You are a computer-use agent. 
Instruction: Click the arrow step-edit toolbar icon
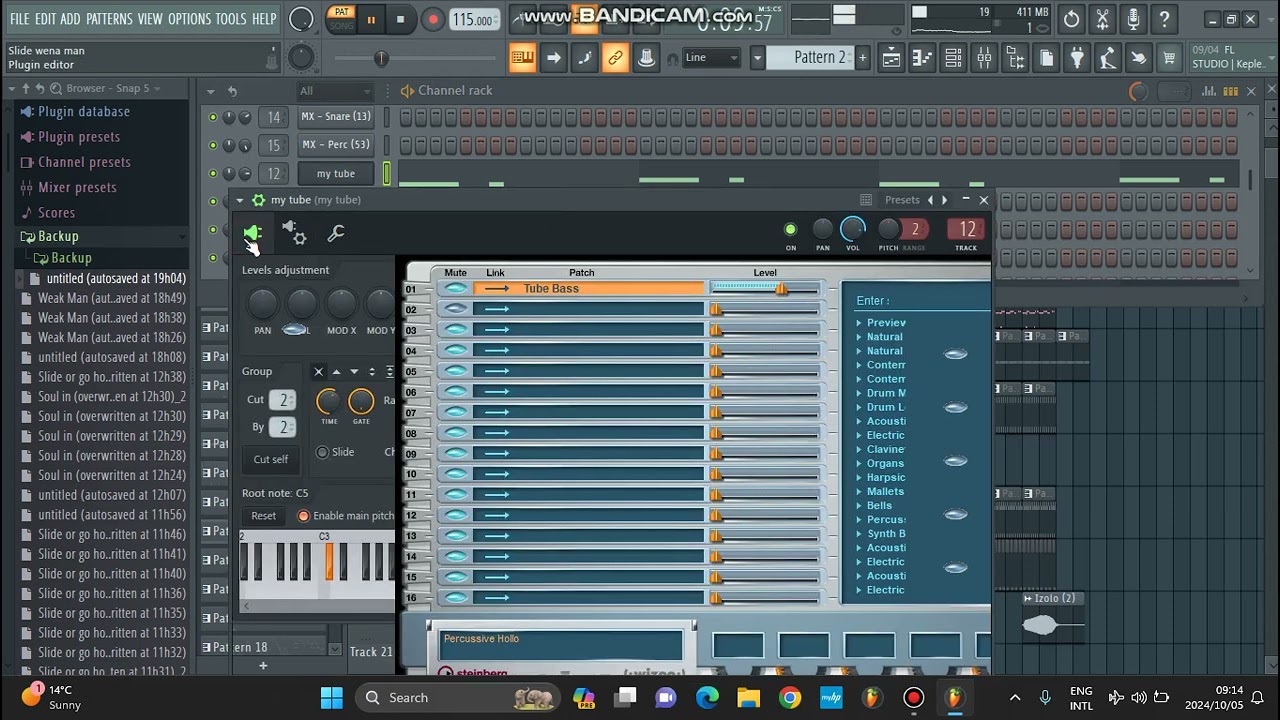point(553,58)
